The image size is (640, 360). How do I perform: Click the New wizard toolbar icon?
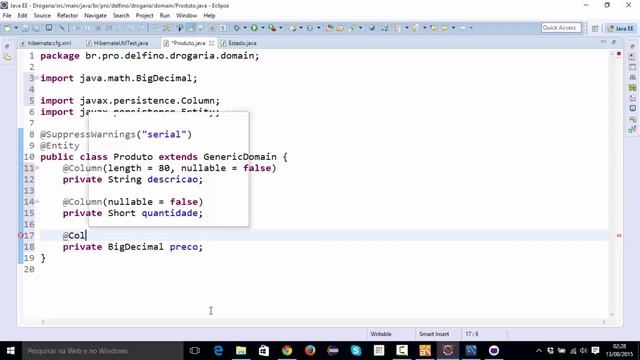pyautogui.click(x=7, y=28)
